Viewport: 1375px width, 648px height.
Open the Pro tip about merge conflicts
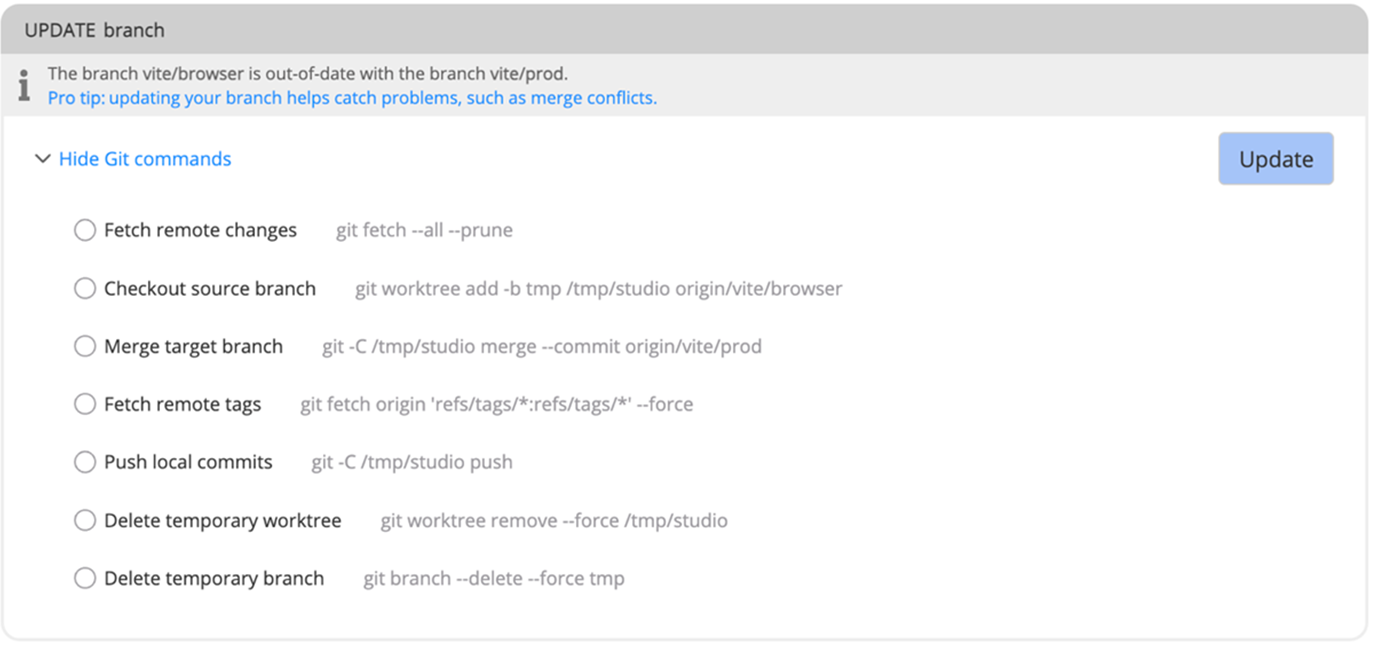tap(352, 97)
